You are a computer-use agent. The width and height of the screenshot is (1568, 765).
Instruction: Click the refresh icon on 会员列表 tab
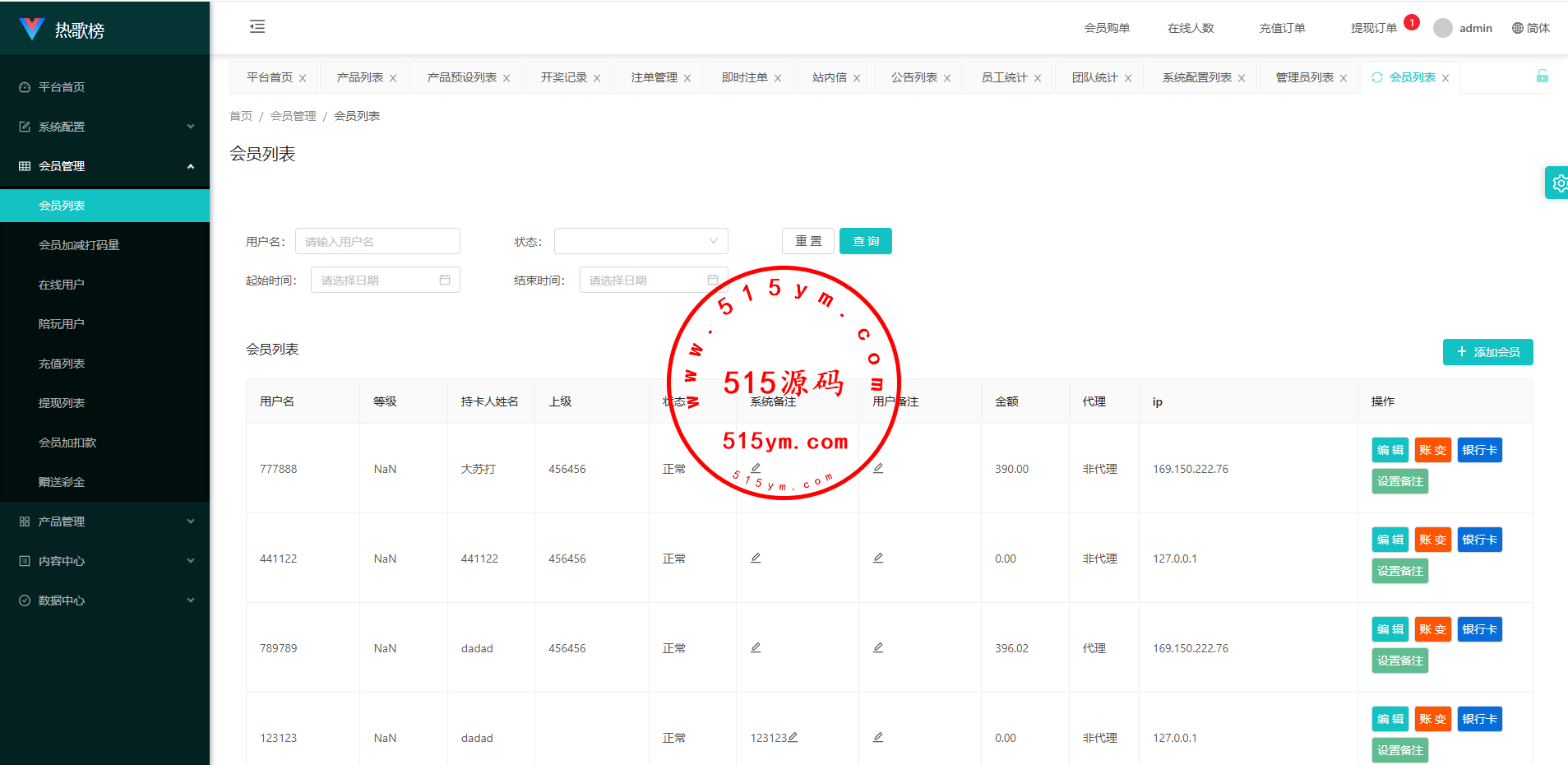1377,77
